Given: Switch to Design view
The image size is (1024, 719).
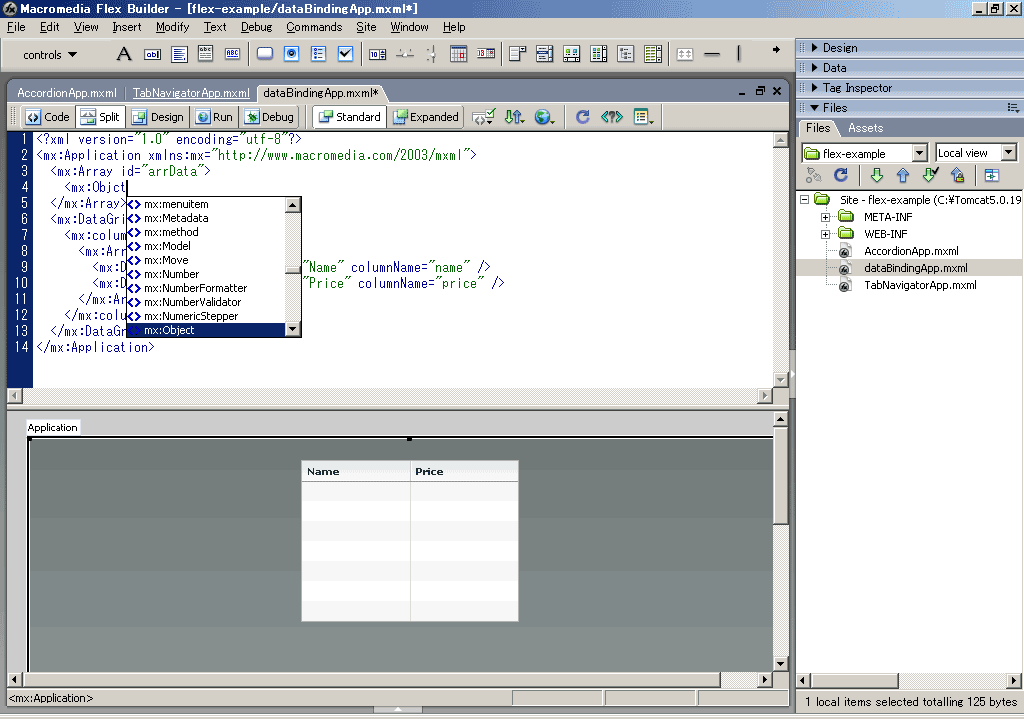Looking at the screenshot, I should pyautogui.click(x=157, y=117).
